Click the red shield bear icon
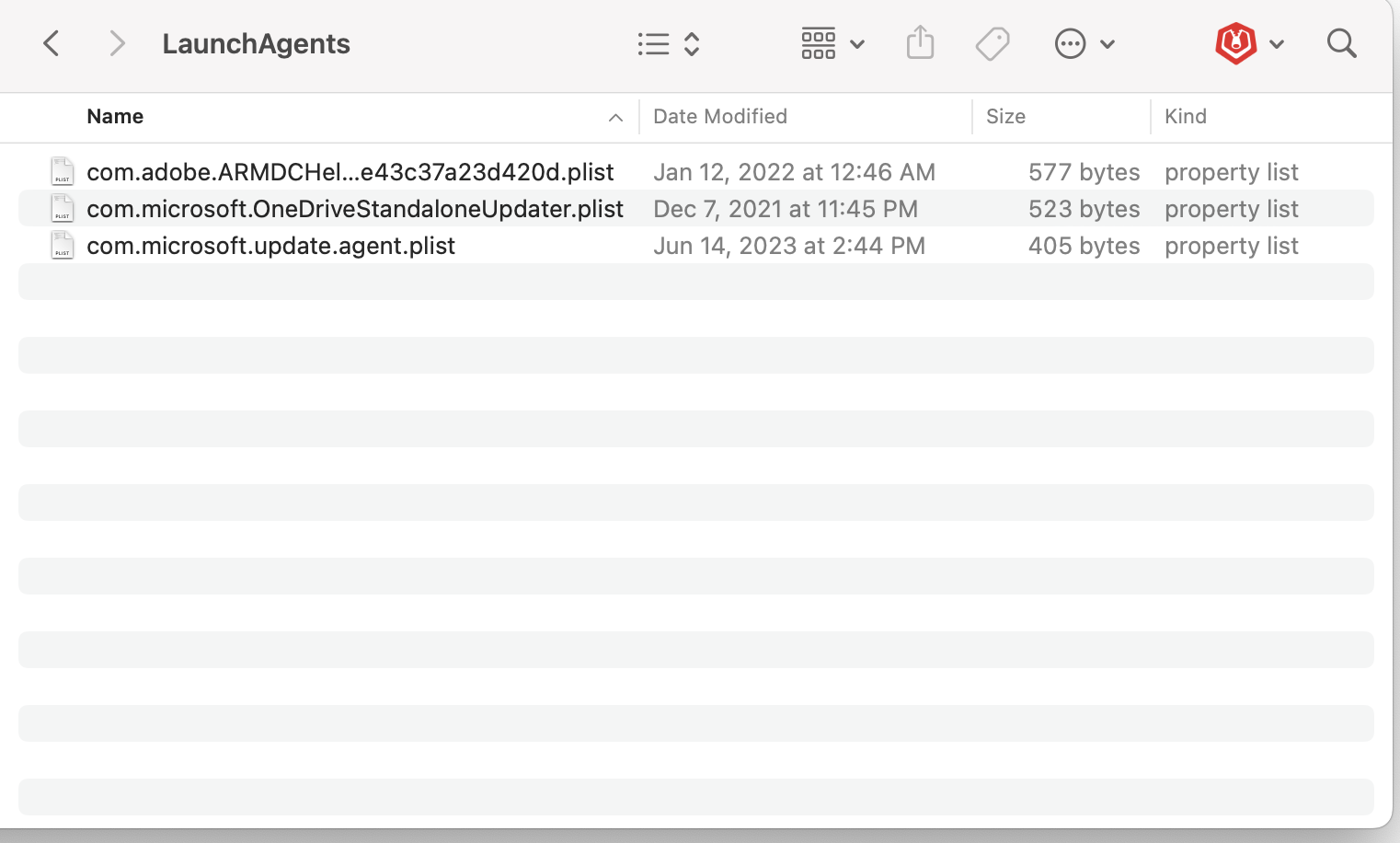1400x843 pixels. [1235, 43]
